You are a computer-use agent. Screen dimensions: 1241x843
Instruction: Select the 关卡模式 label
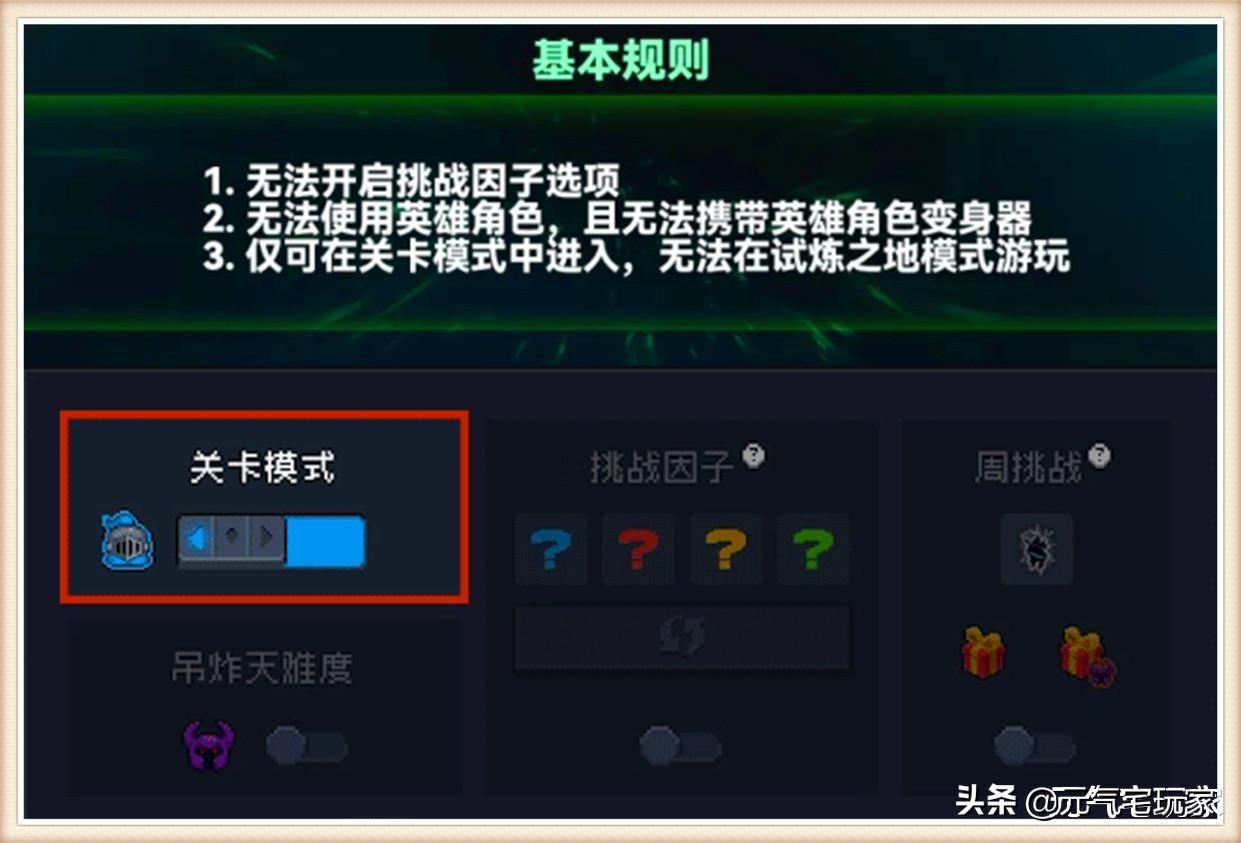tap(262, 468)
